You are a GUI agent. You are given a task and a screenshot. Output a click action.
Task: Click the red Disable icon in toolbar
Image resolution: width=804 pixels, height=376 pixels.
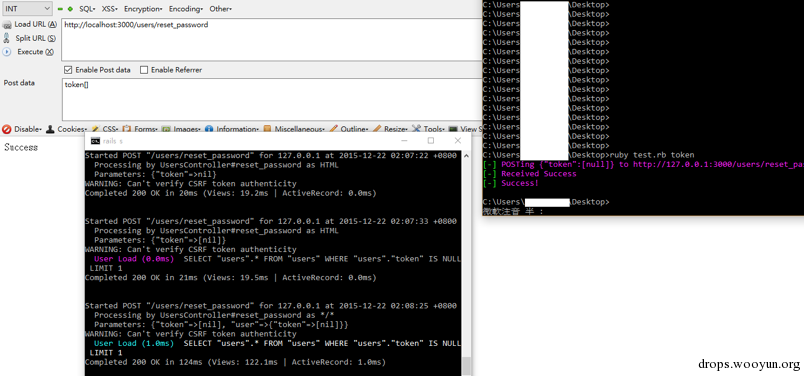[7, 129]
